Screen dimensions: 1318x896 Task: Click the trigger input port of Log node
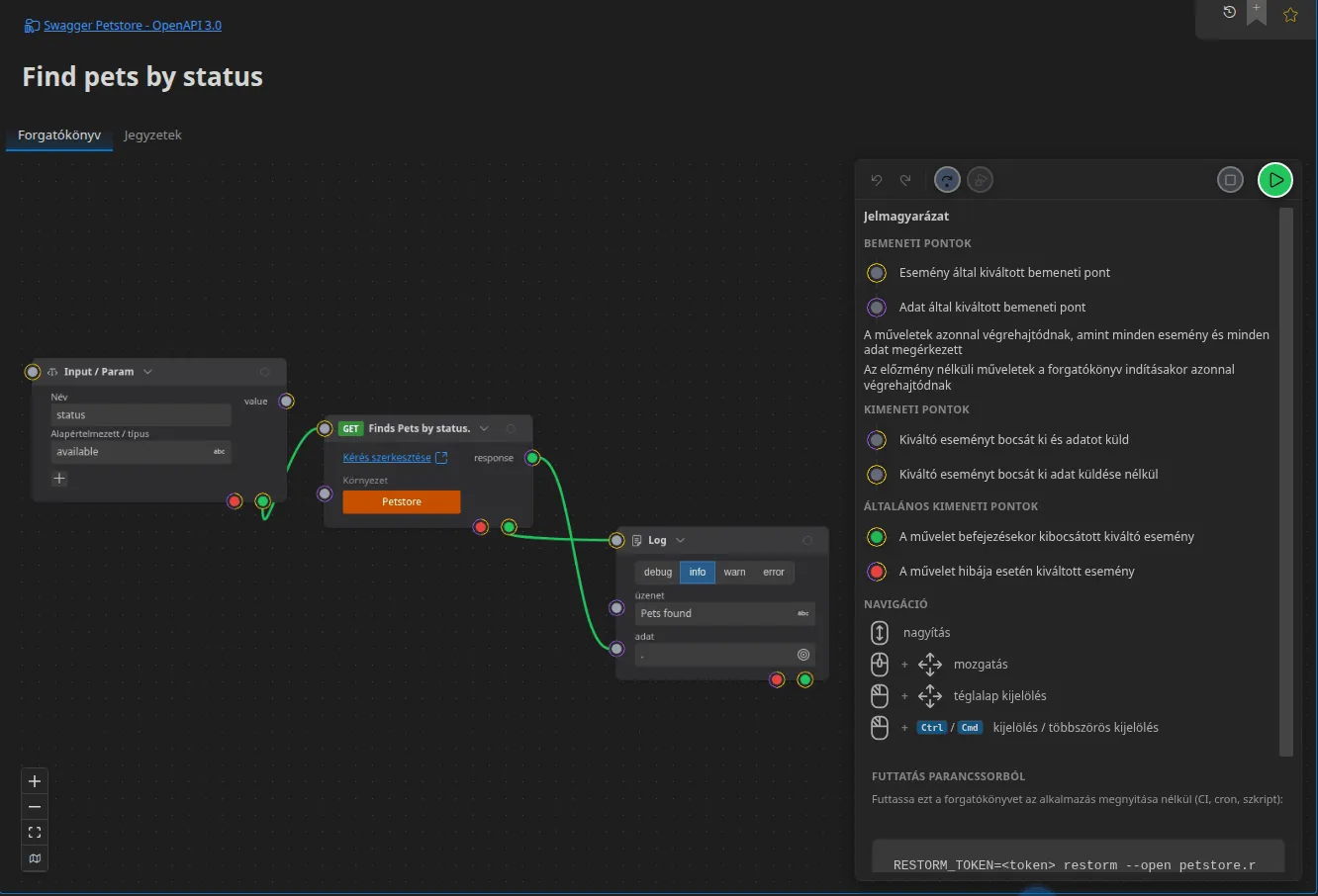616,540
